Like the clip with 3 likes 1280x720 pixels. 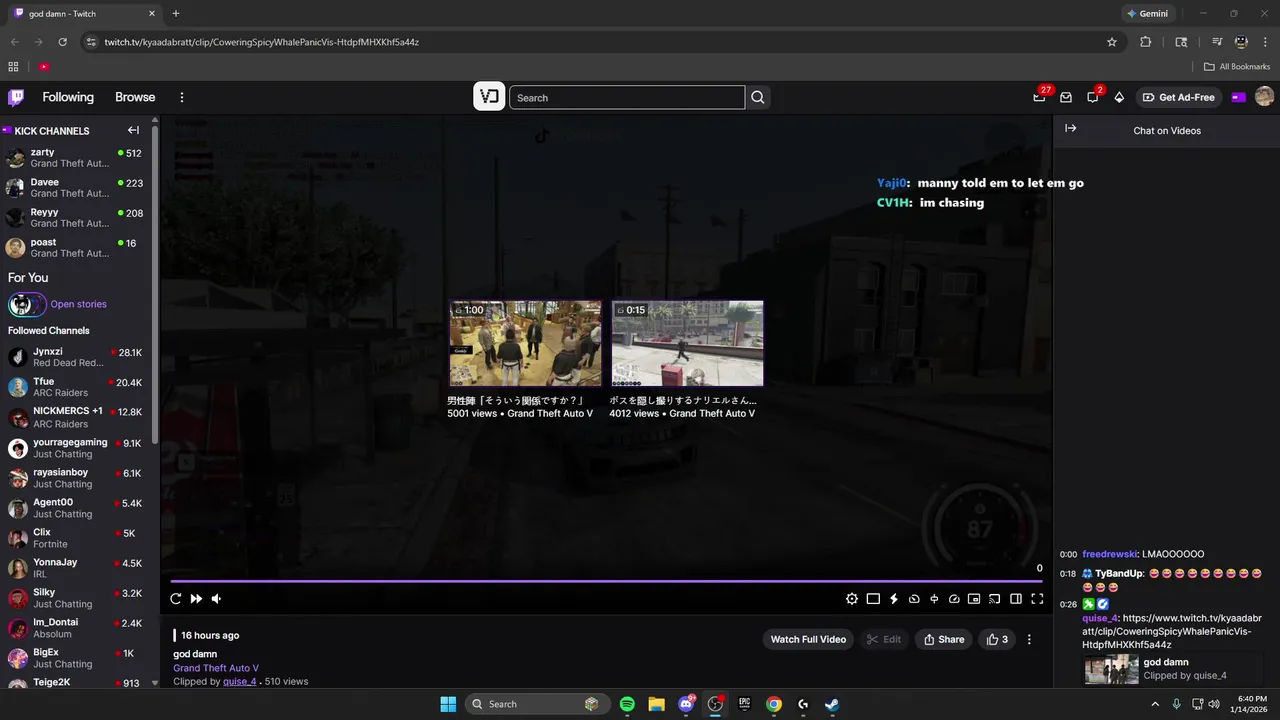[x=997, y=639]
